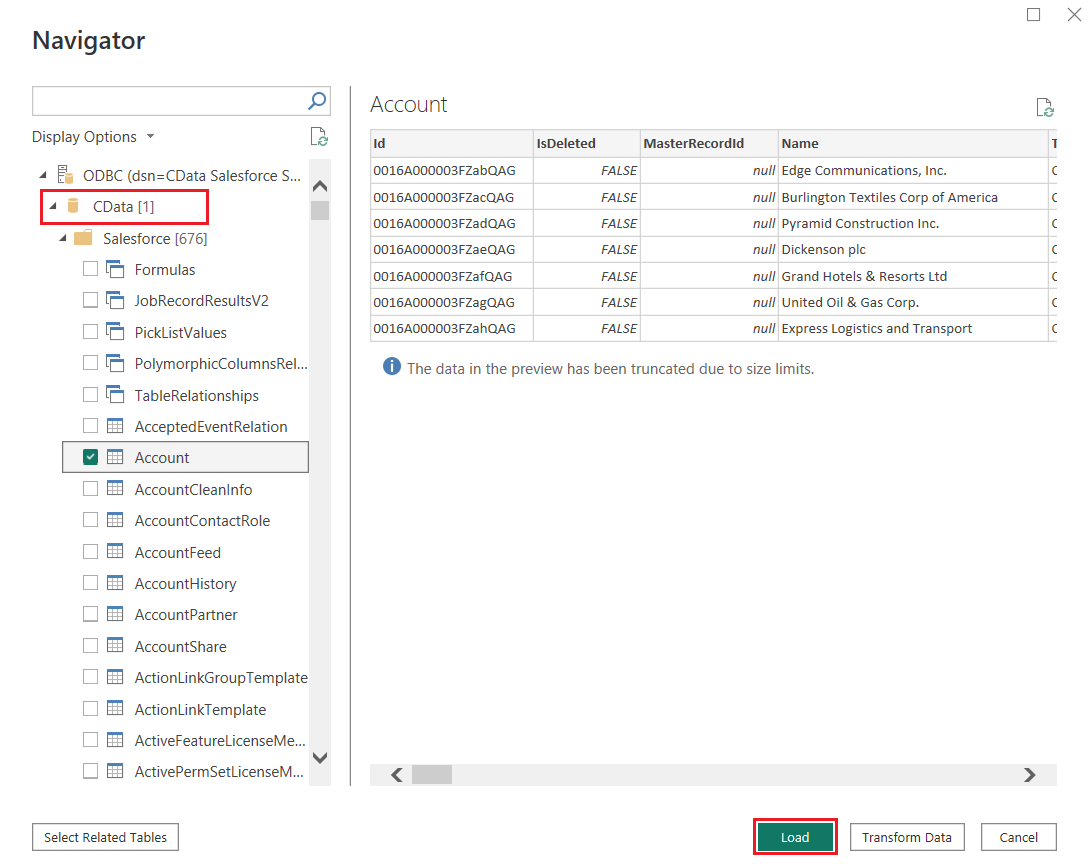Image resolution: width=1088 pixels, height=867 pixels.
Task: Click into the Navigator search field
Action: [x=168, y=101]
